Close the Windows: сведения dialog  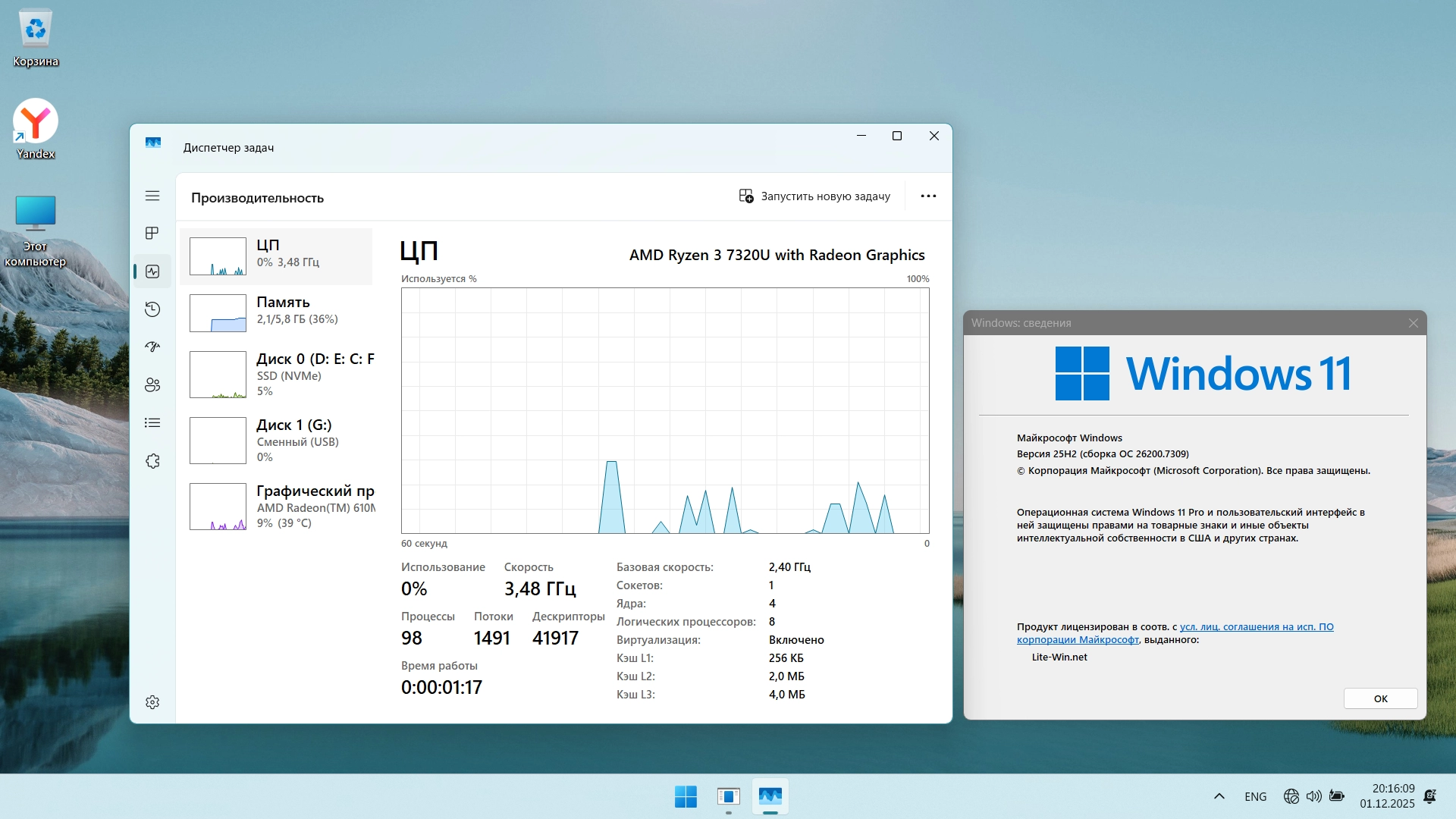(1414, 323)
